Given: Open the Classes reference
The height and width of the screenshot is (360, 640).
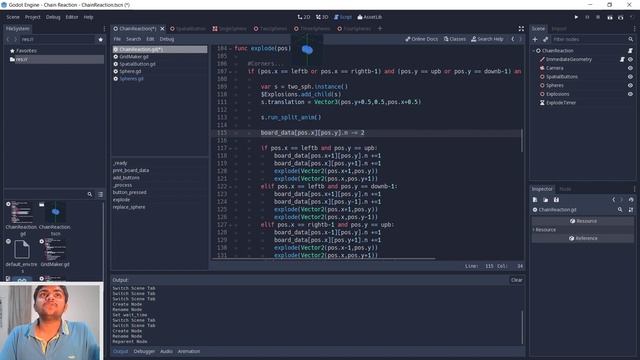Looking at the screenshot, I should pyautogui.click(x=455, y=39).
